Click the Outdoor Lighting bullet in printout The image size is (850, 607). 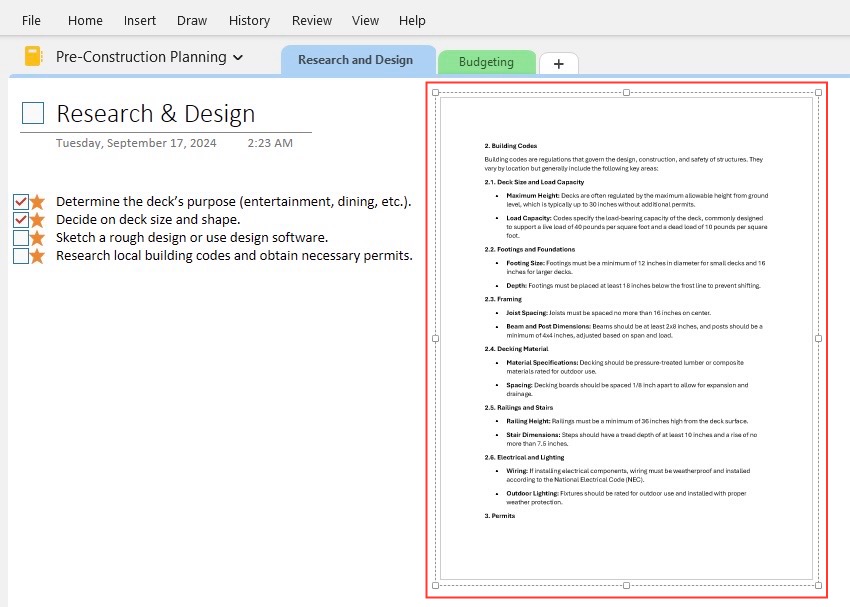click(626, 498)
